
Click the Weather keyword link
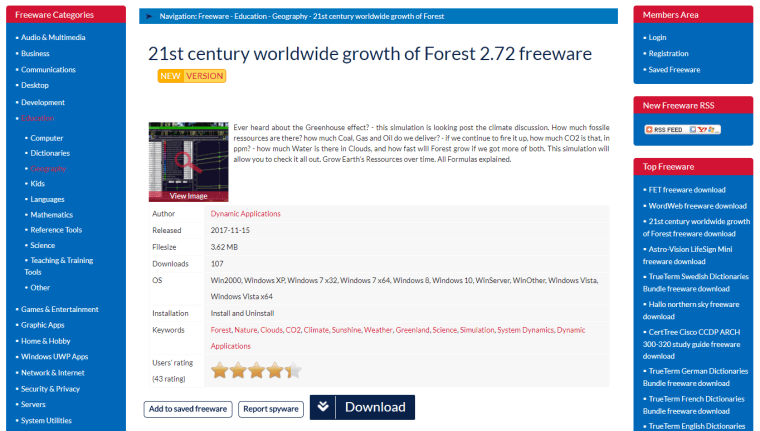coord(378,330)
